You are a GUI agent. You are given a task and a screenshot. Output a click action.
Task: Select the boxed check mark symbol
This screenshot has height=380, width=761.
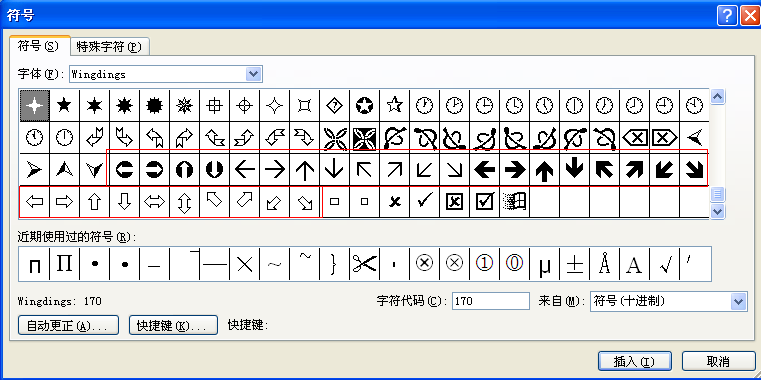[x=485, y=201]
